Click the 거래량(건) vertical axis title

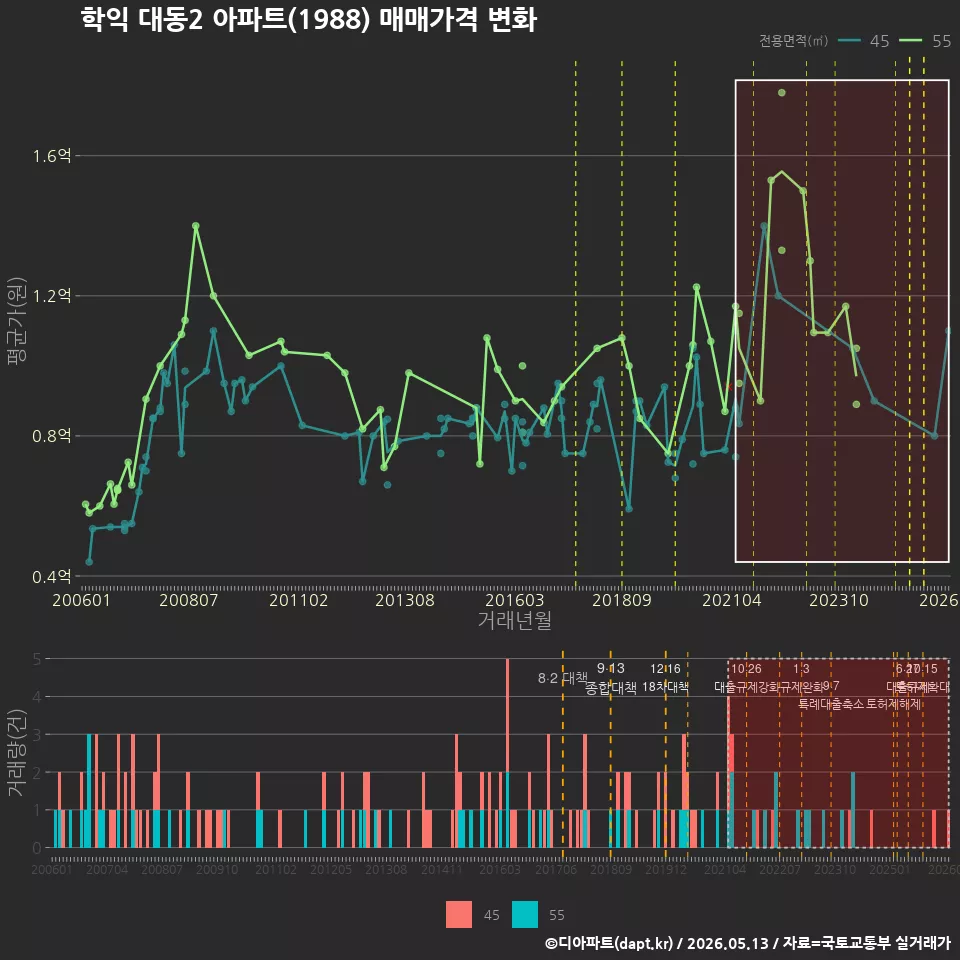[17, 752]
